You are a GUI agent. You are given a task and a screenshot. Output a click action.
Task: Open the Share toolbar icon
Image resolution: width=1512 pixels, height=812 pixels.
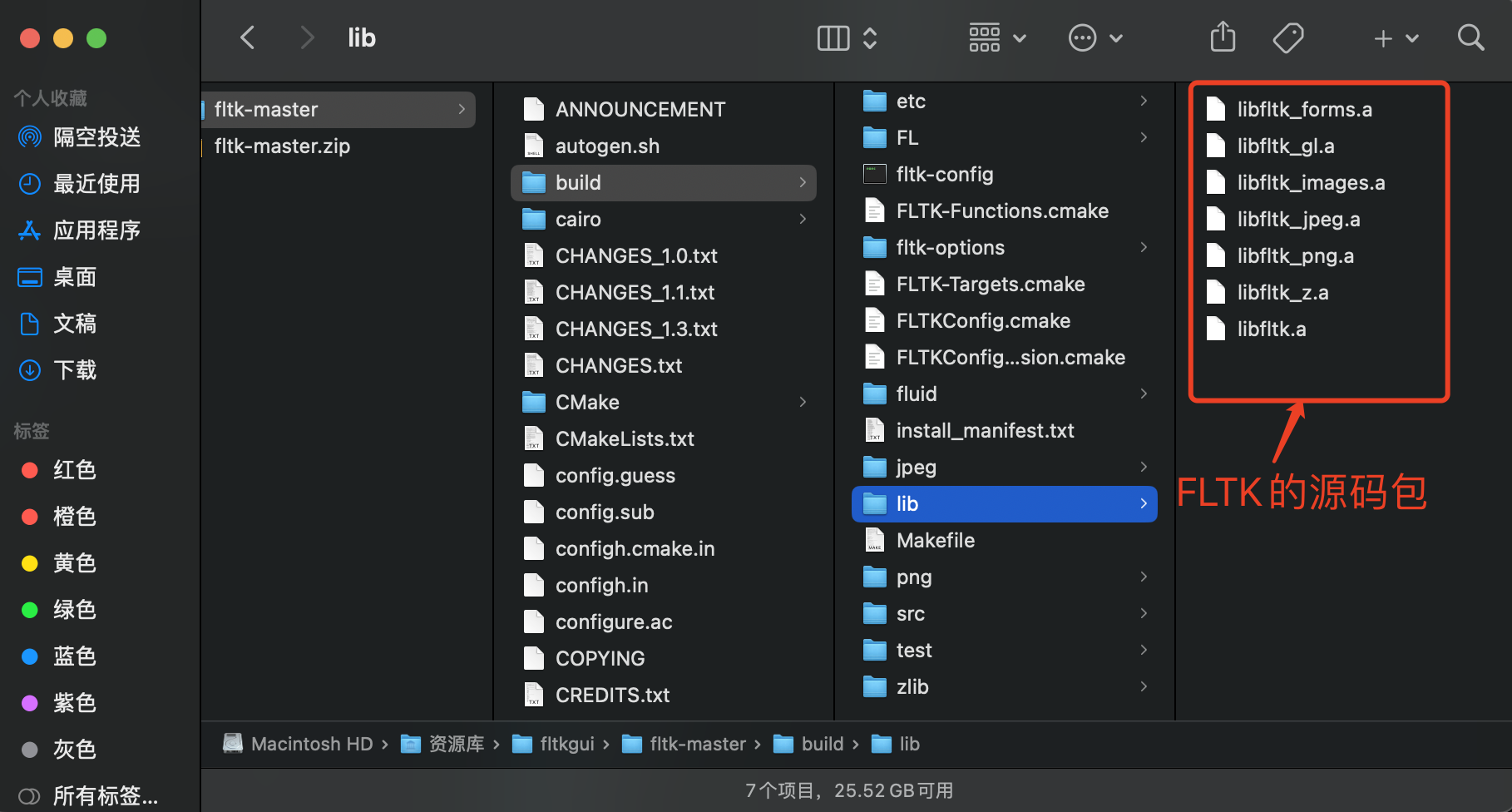(1223, 37)
